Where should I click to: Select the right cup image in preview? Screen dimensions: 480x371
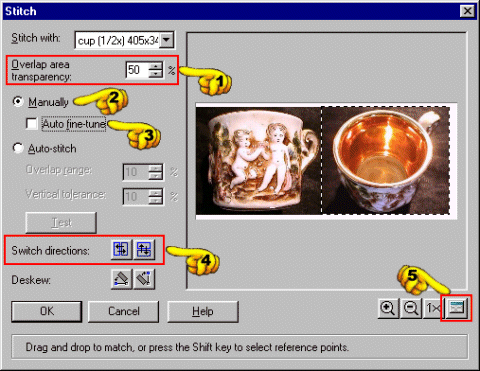click(386, 160)
